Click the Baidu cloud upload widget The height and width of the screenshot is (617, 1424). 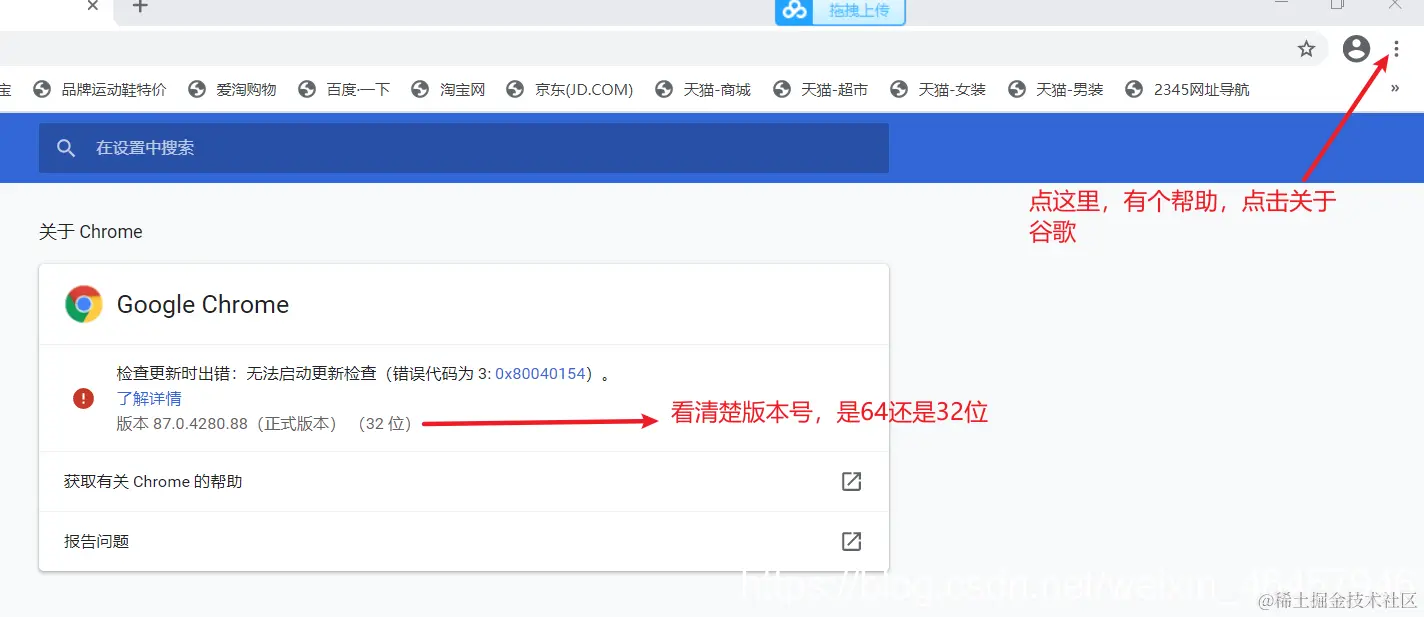[840, 11]
